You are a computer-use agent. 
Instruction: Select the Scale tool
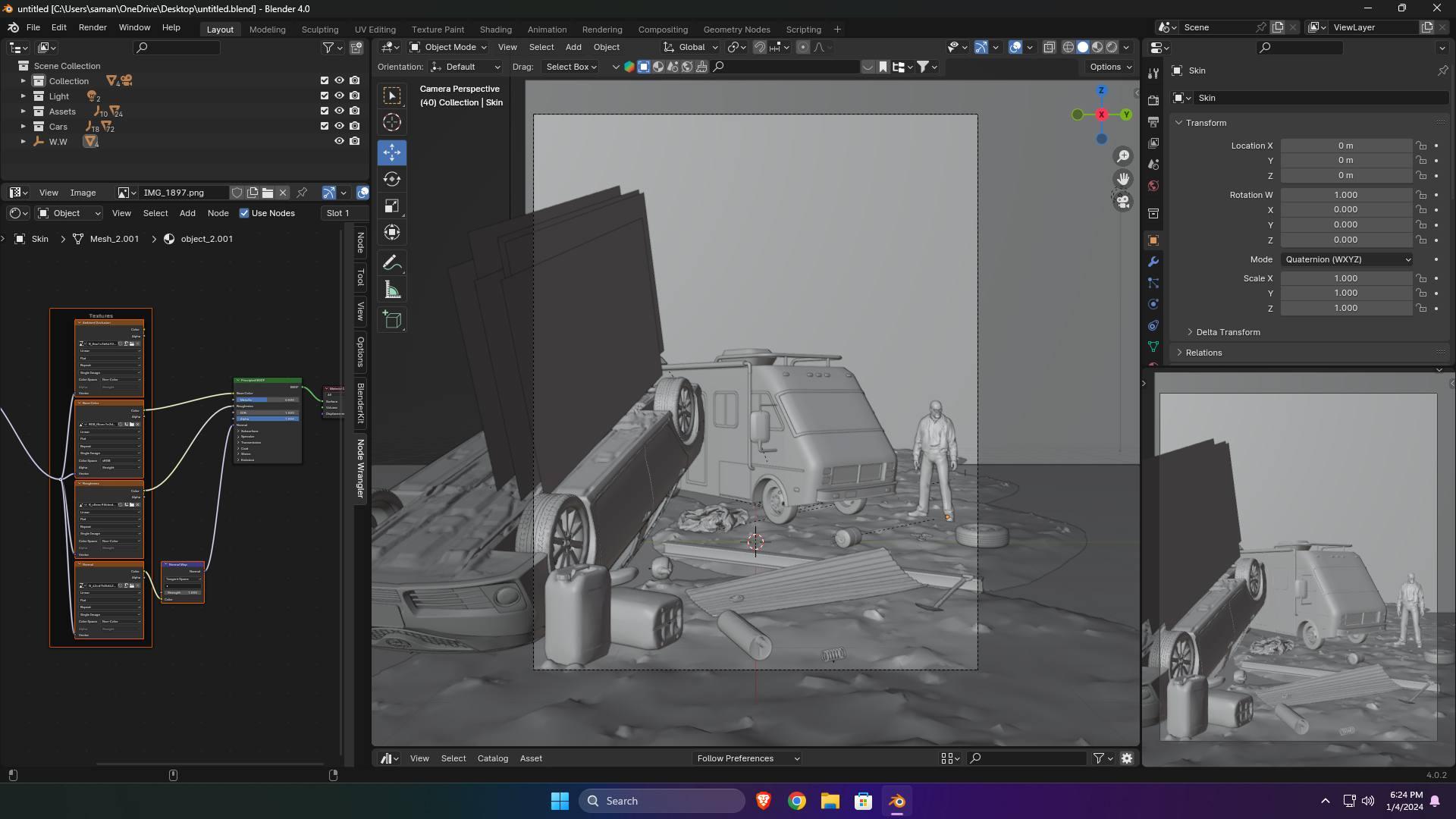[392, 206]
